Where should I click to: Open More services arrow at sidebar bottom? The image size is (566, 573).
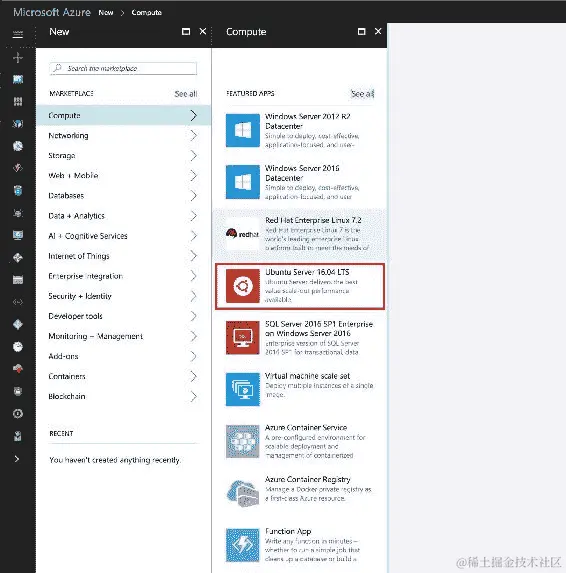(17, 459)
